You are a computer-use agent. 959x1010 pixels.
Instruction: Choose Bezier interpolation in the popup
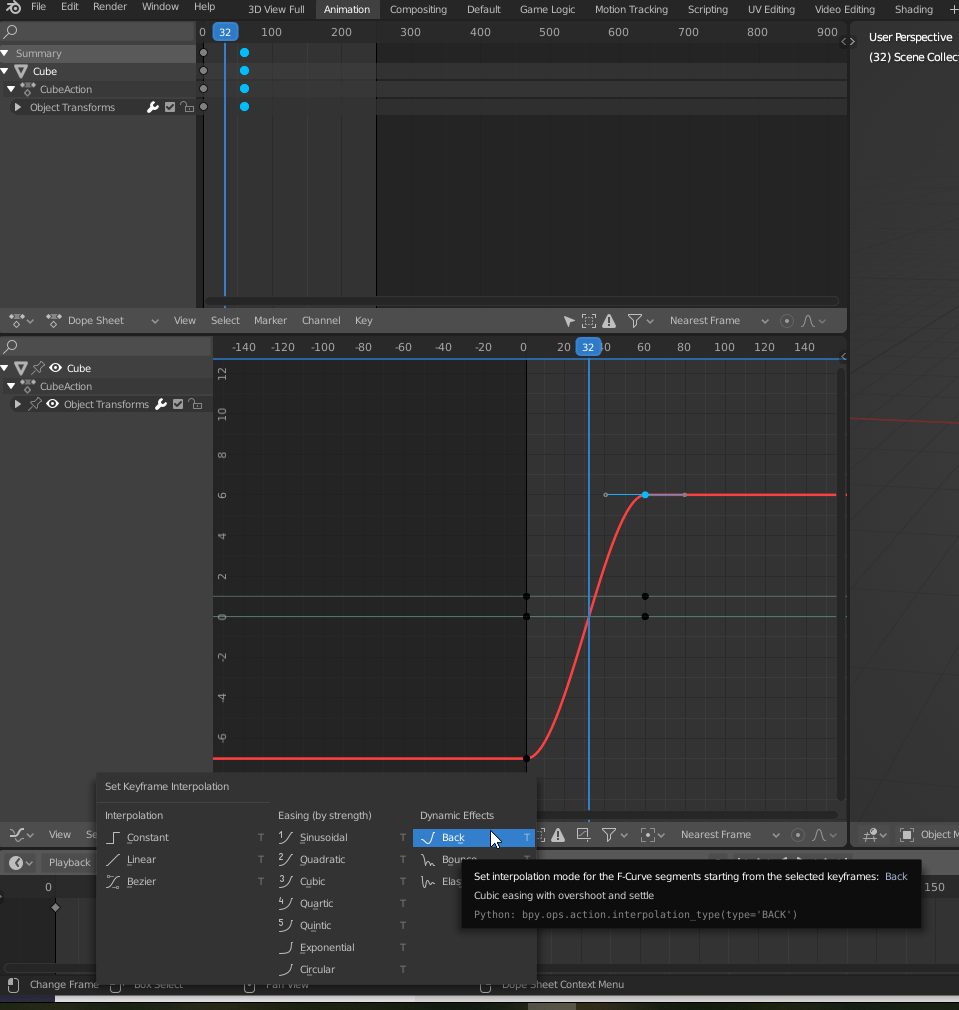(x=141, y=882)
